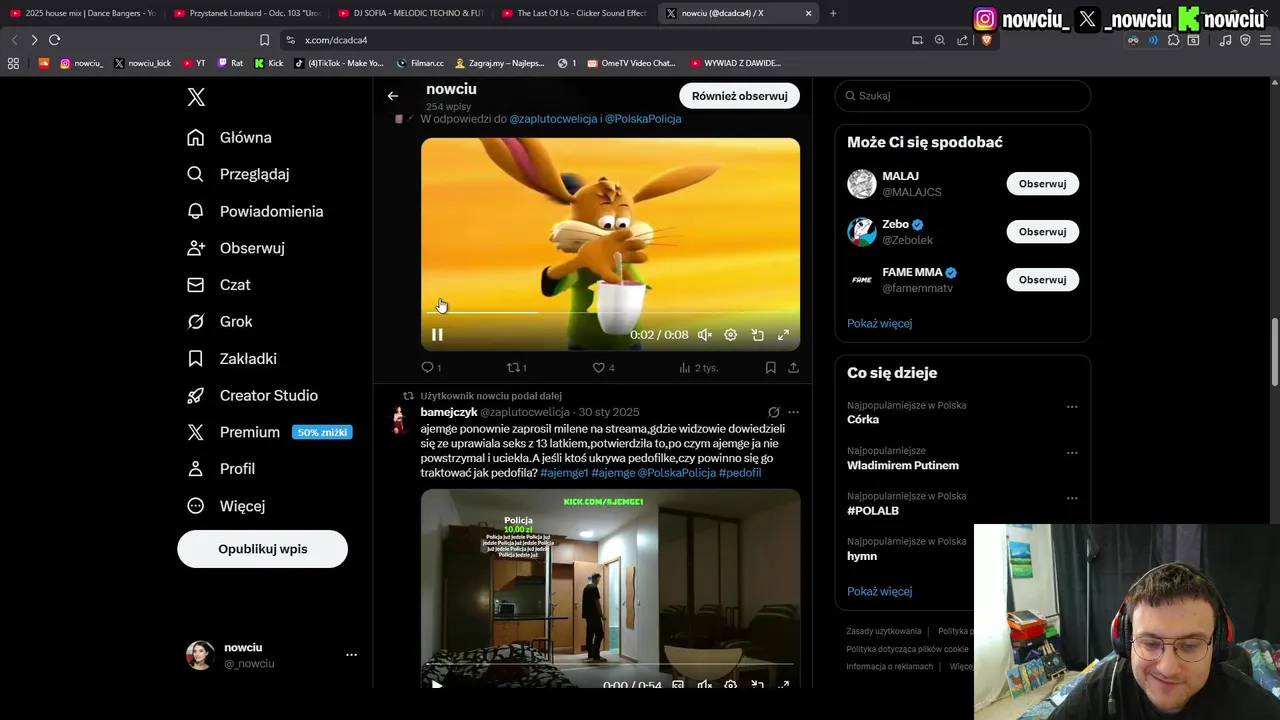Open the @PolskaPolicja reply link
Viewport: 1280px width, 720px height.
[x=643, y=119]
